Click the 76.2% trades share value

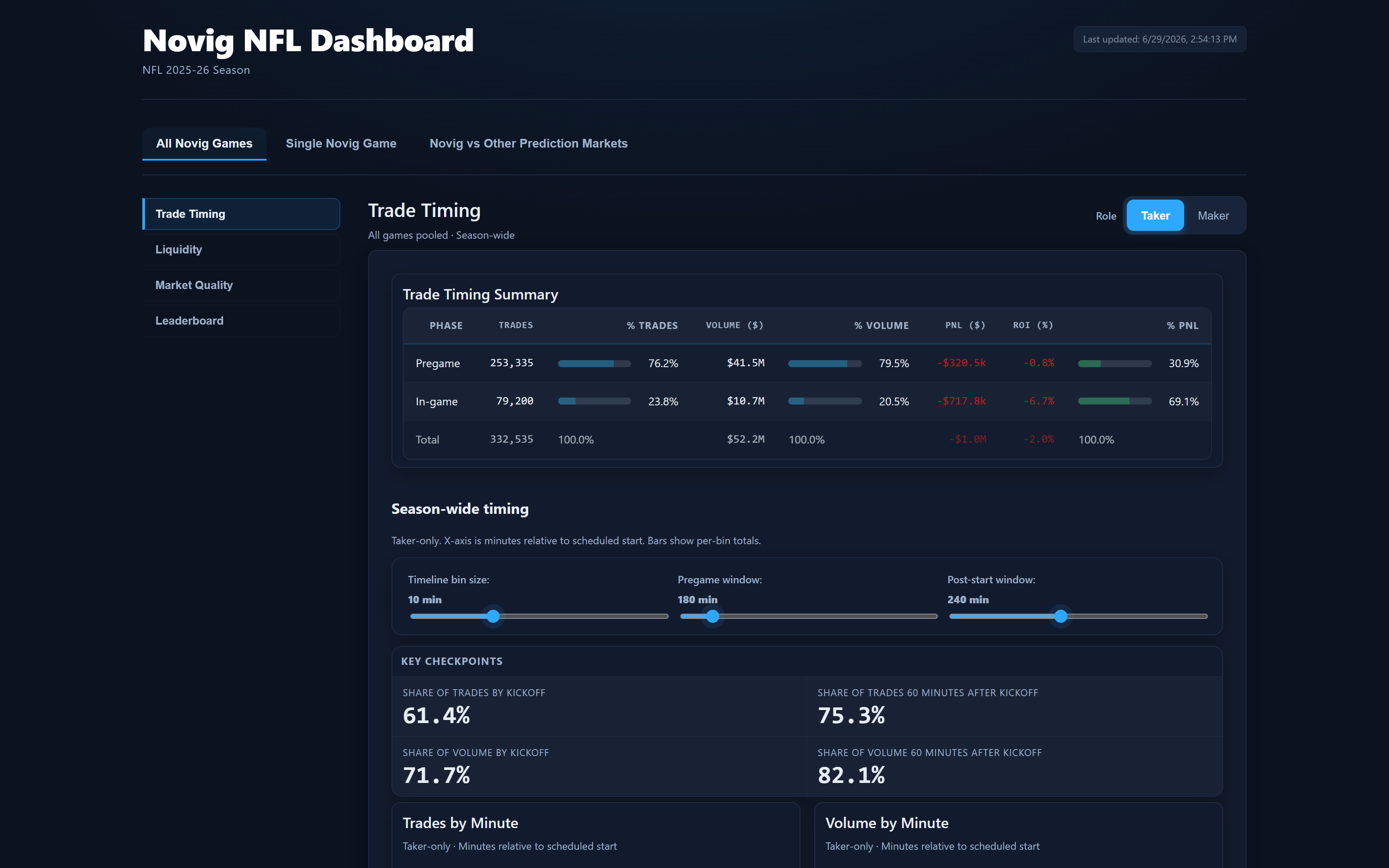click(x=663, y=363)
